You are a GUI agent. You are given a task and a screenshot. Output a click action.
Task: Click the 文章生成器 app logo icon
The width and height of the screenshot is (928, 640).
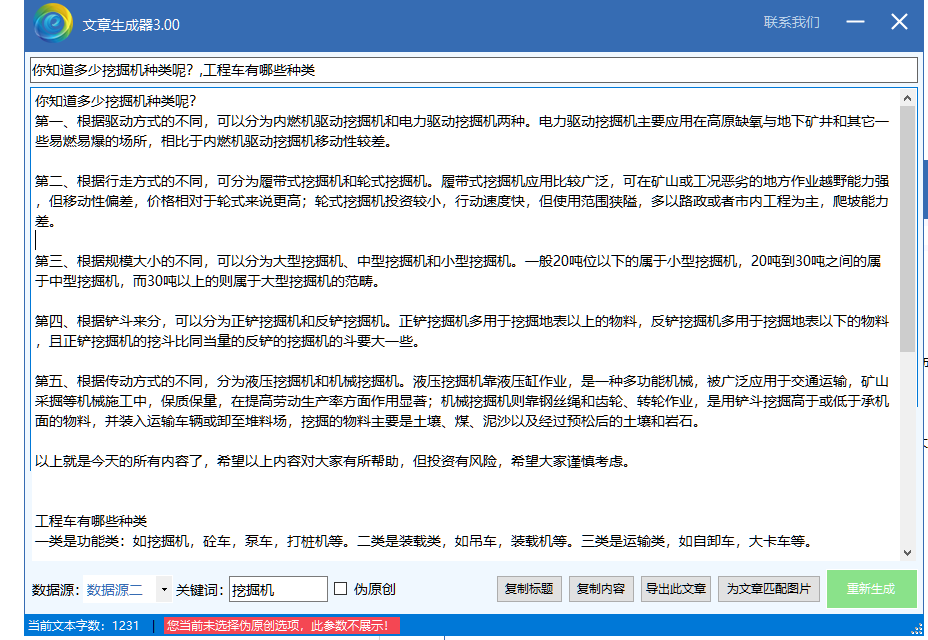pyautogui.click(x=53, y=23)
